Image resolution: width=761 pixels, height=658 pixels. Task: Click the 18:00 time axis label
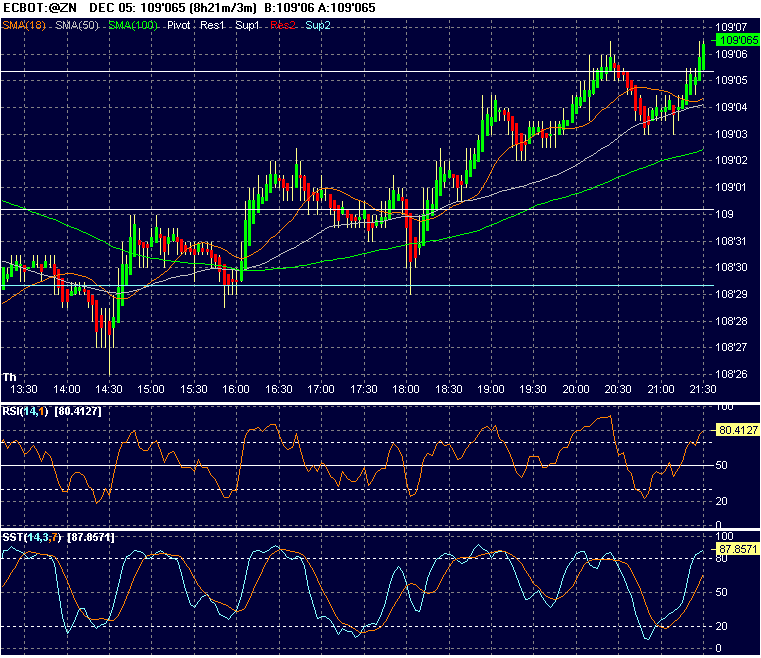pyautogui.click(x=406, y=390)
